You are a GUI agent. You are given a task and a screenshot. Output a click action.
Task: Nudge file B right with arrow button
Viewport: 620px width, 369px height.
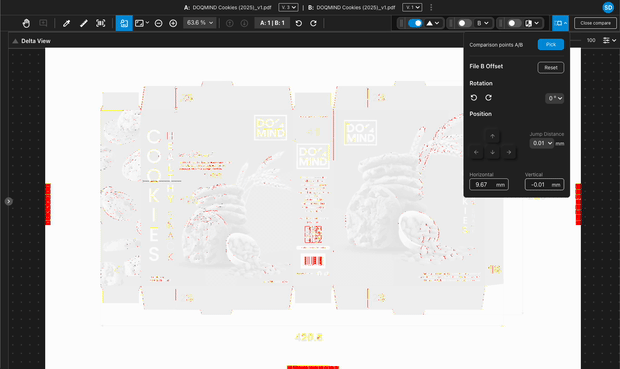[x=509, y=152]
